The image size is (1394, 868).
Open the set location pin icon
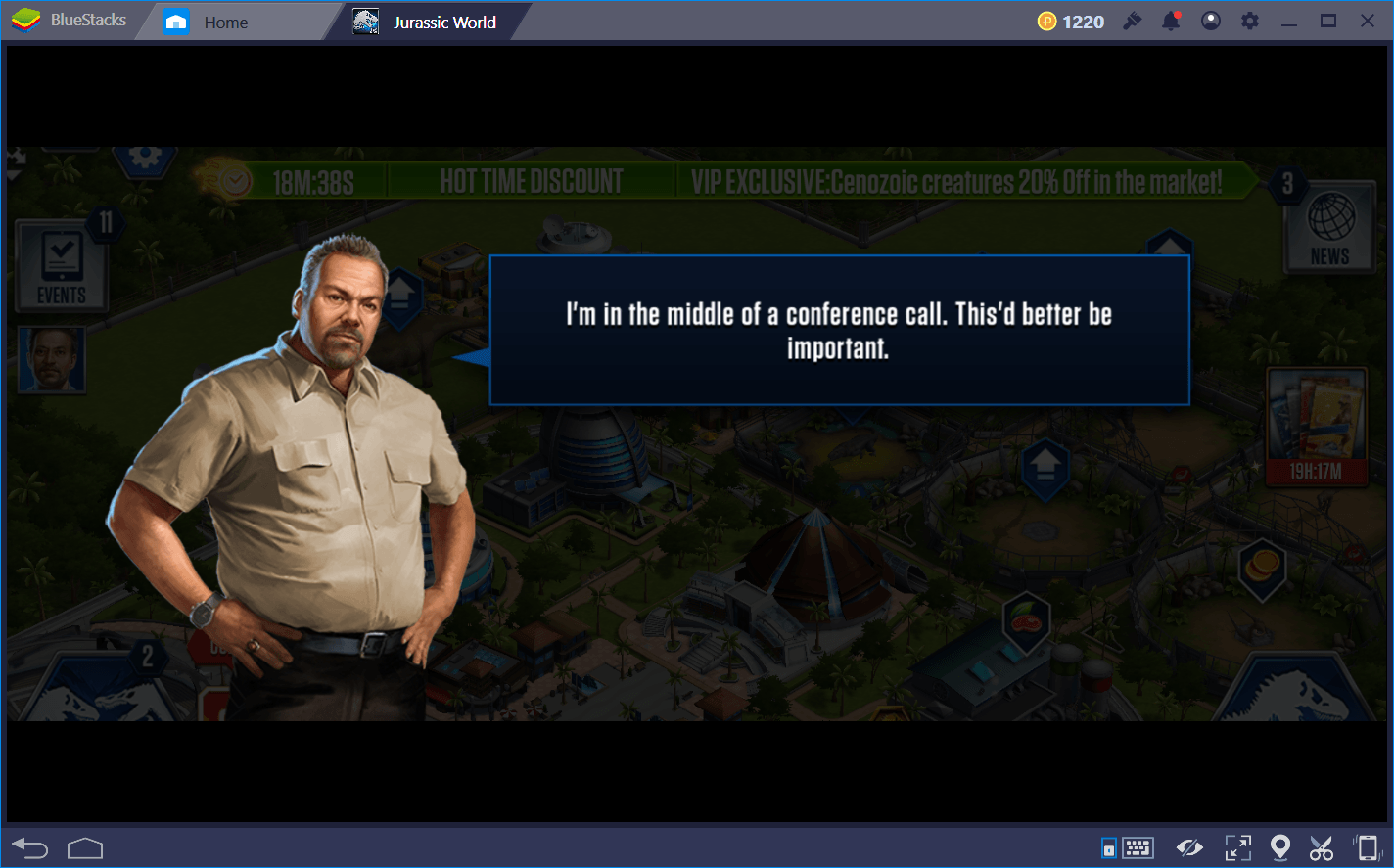(1279, 847)
